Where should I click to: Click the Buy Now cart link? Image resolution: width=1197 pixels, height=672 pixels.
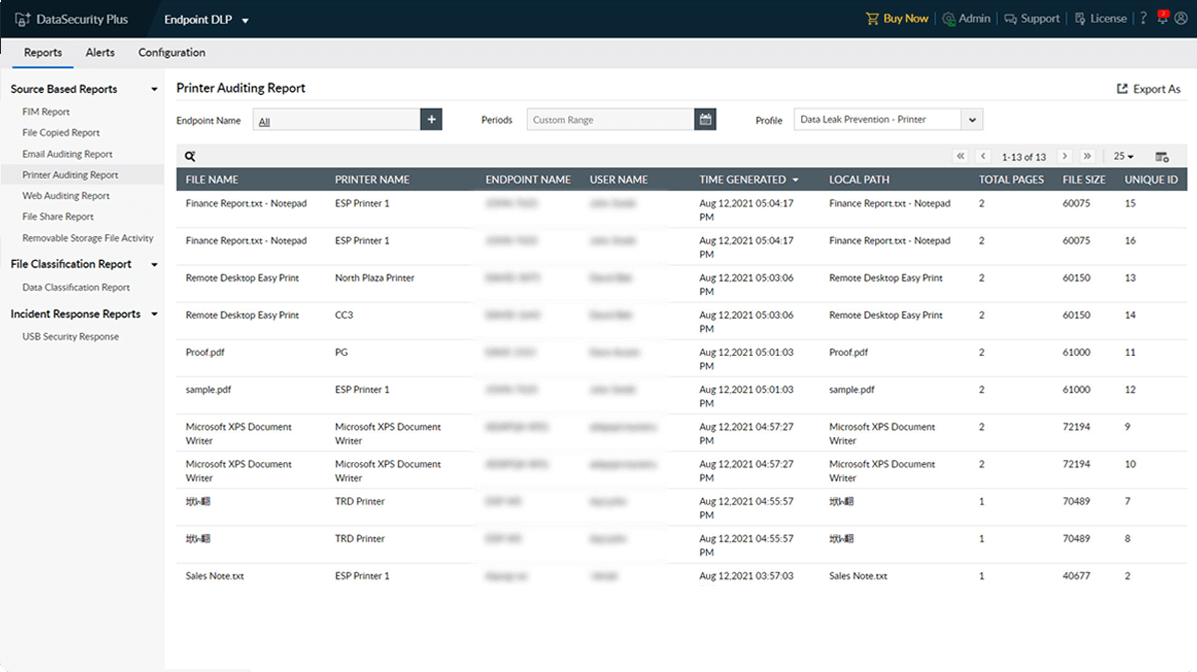point(897,18)
